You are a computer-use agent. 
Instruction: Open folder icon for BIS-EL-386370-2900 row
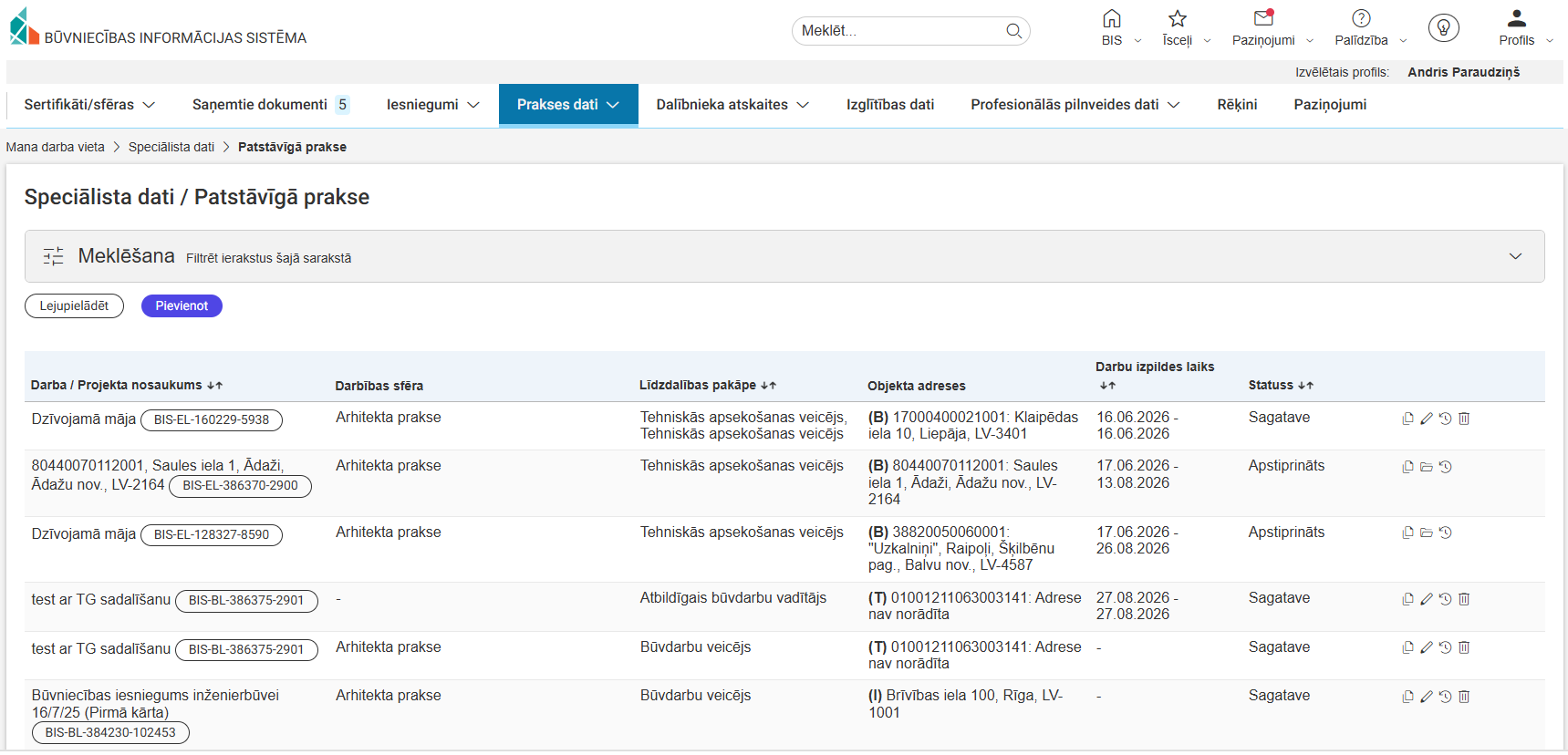pyautogui.click(x=1427, y=467)
